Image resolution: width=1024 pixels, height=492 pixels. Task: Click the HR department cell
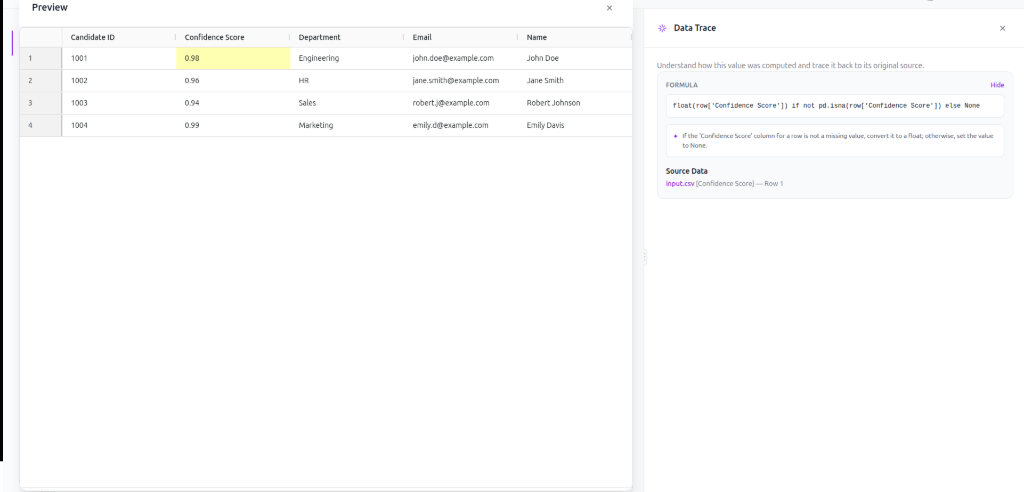(347, 80)
